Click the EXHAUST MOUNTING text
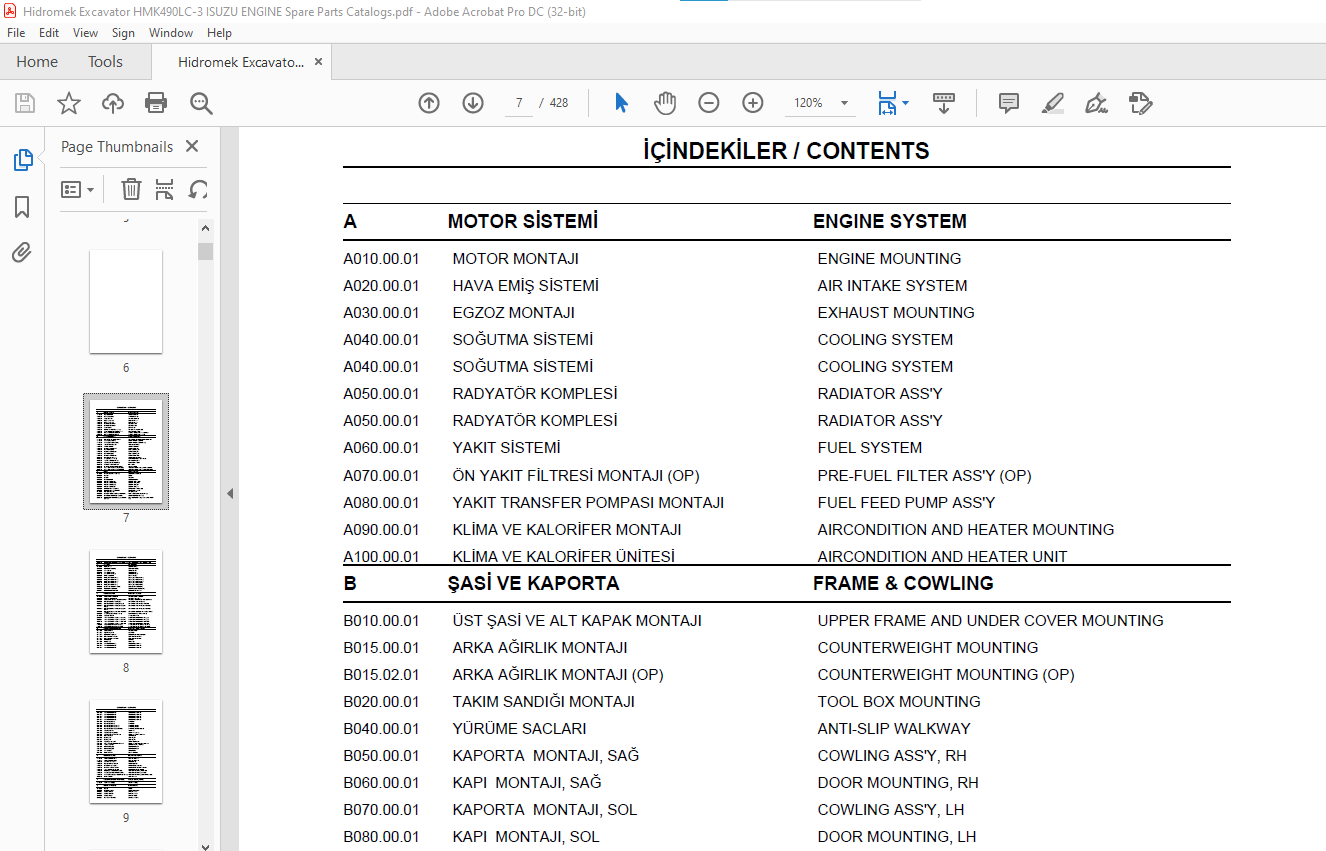1326x851 pixels. coord(896,312)
